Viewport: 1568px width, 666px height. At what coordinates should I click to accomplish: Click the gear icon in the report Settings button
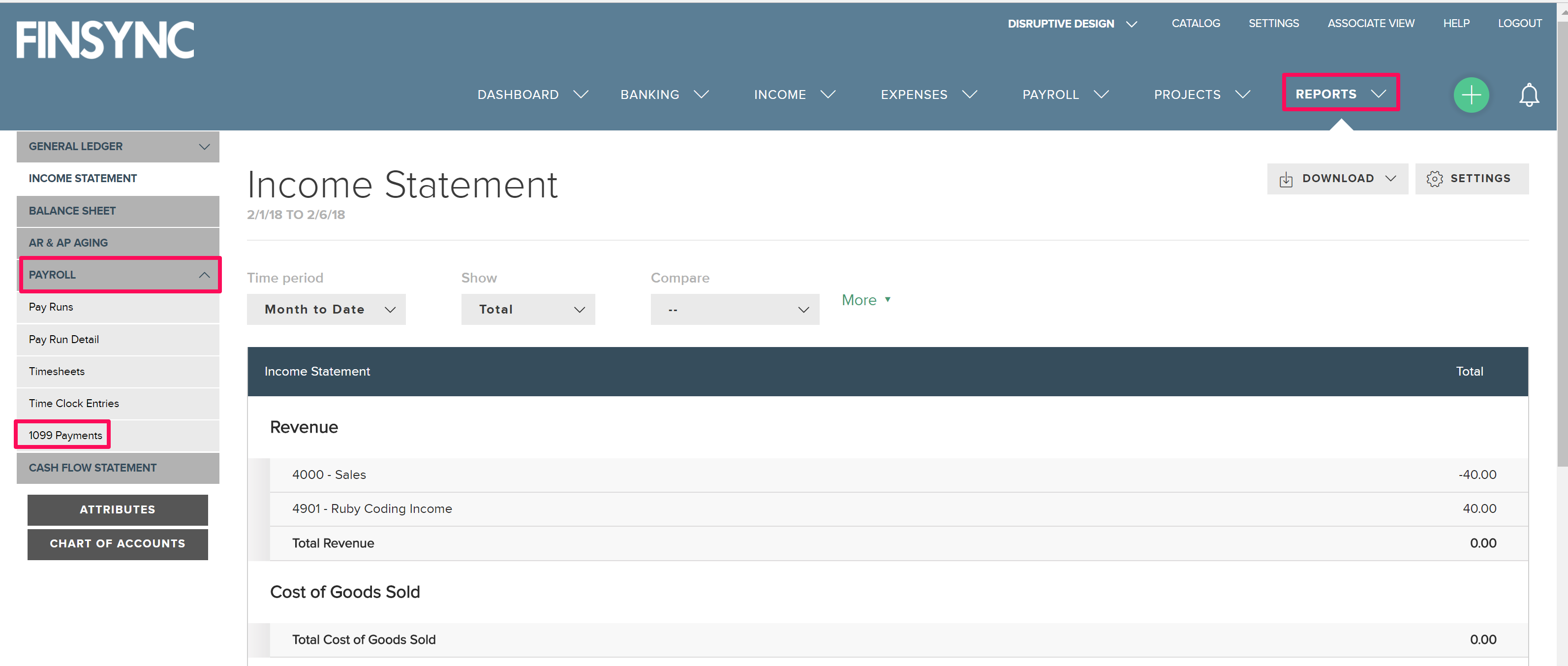tap(1434, 178)
